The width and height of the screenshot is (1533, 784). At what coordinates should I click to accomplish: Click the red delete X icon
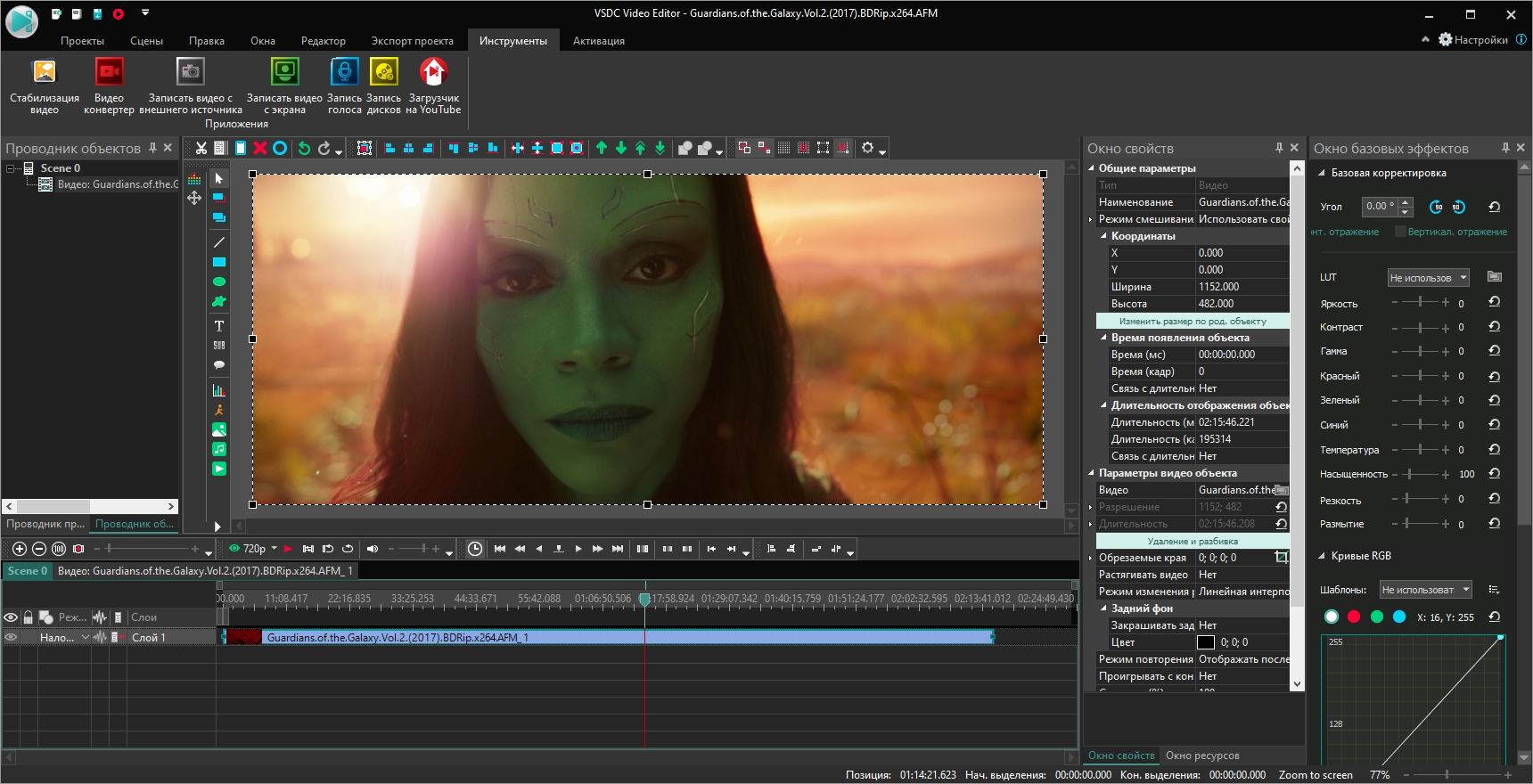pyautogui.click(x=260, y=148)
